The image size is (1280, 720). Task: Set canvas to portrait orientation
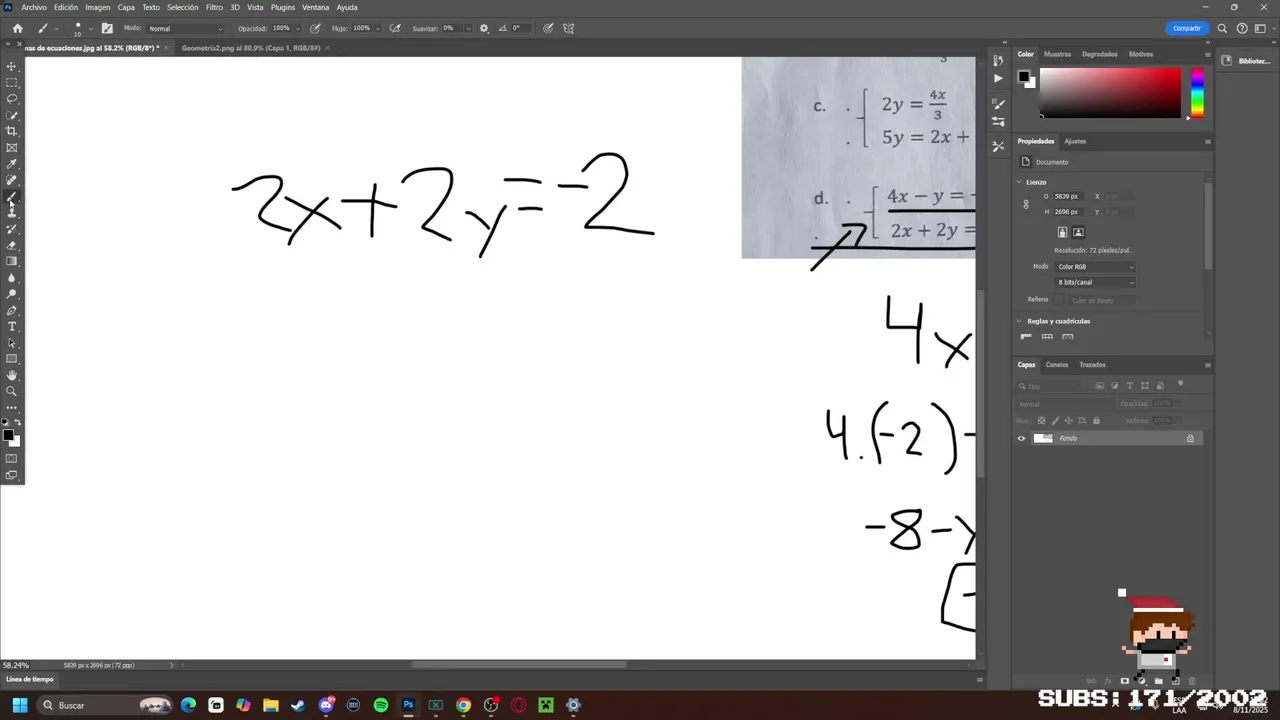[1063, 232]
